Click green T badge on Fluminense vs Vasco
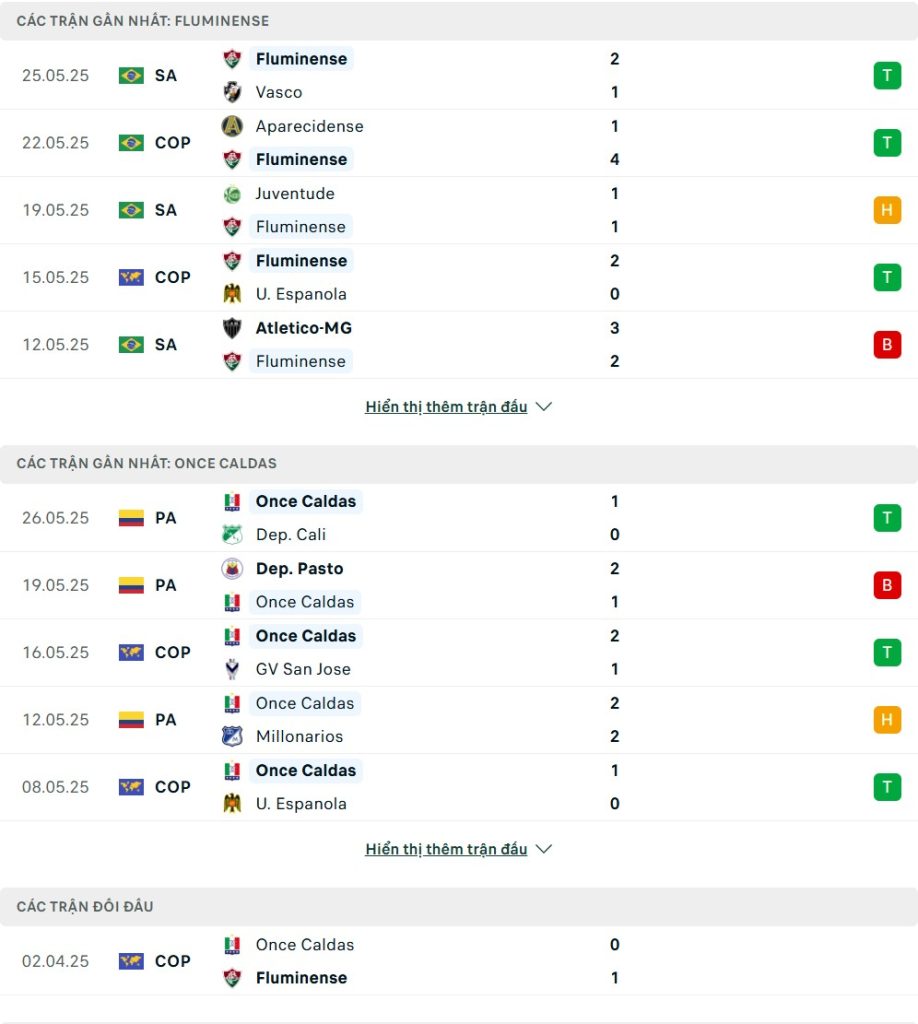Image resolution: width=918 pixels, height=1024 pixels. tap(887, 76)
